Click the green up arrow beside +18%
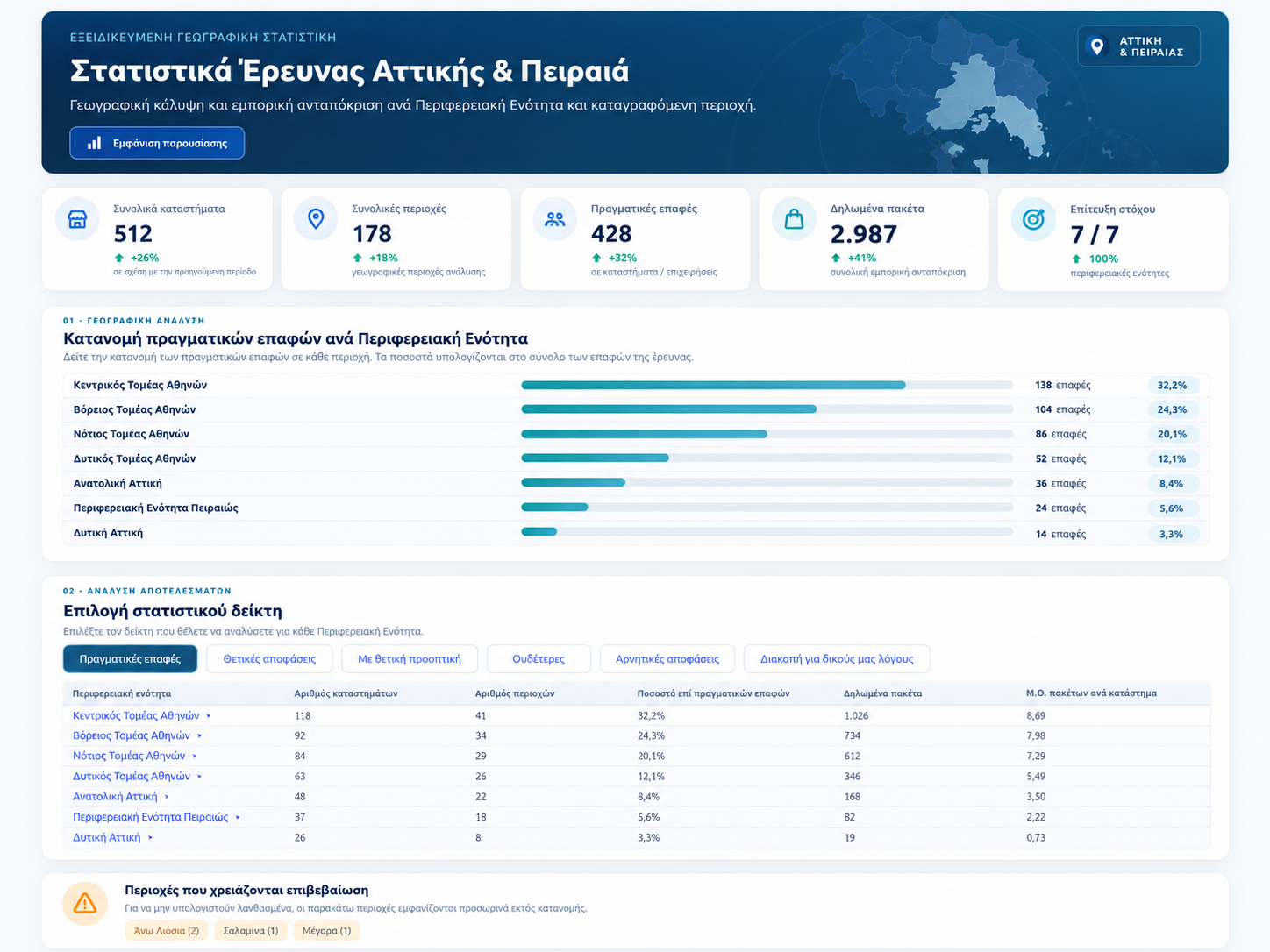This screenshot has height=952, width=1270. [358, 258]
